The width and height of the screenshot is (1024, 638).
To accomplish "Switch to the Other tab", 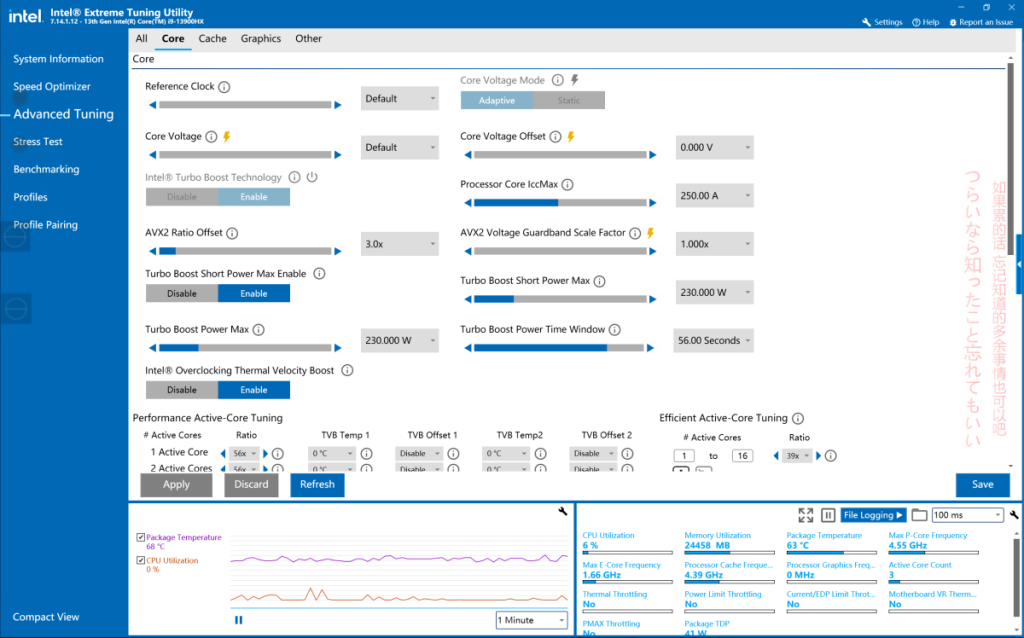I will coord(308,39).
